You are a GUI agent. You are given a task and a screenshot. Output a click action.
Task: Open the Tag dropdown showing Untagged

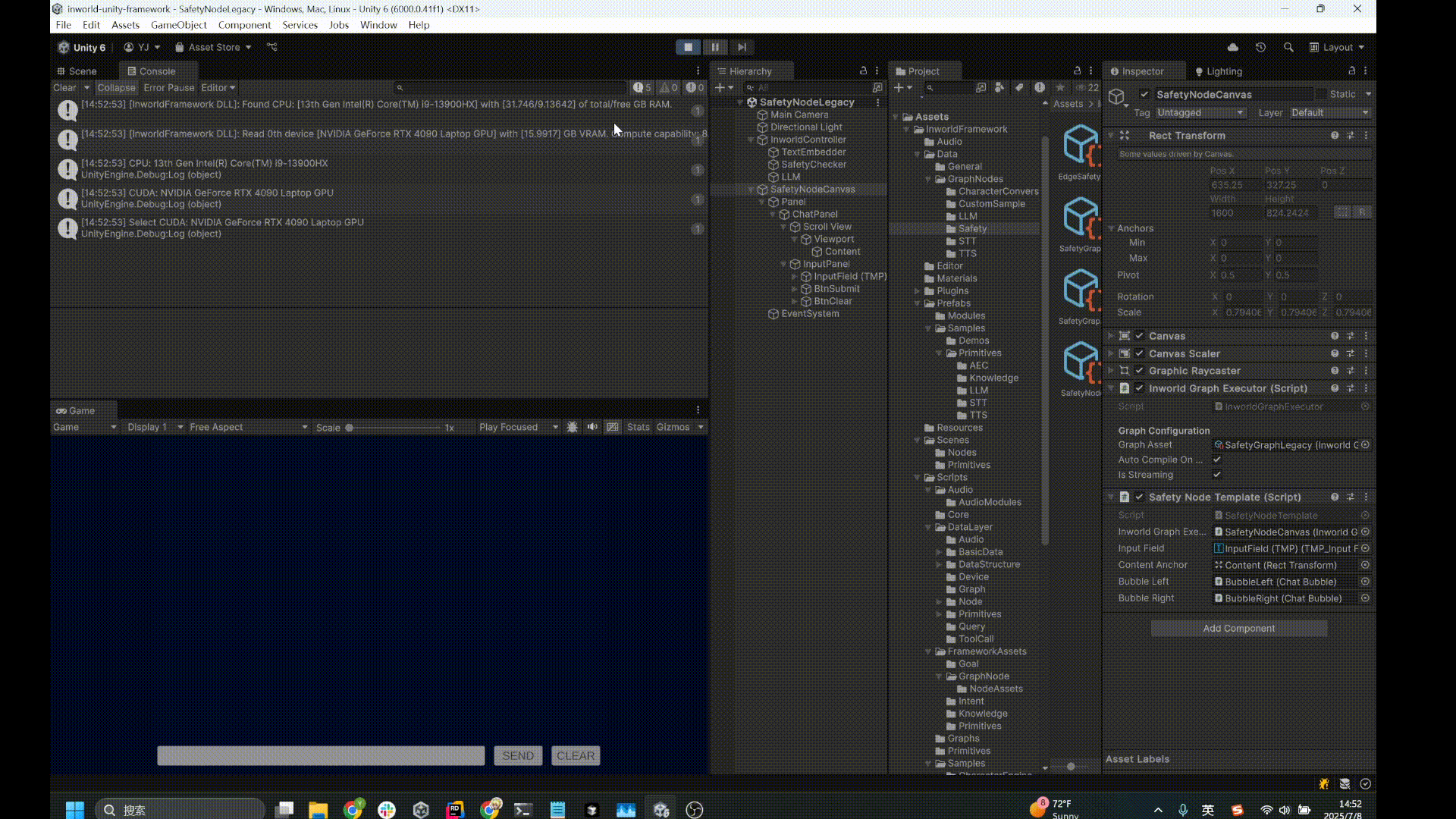click(x=1200, y=113)
